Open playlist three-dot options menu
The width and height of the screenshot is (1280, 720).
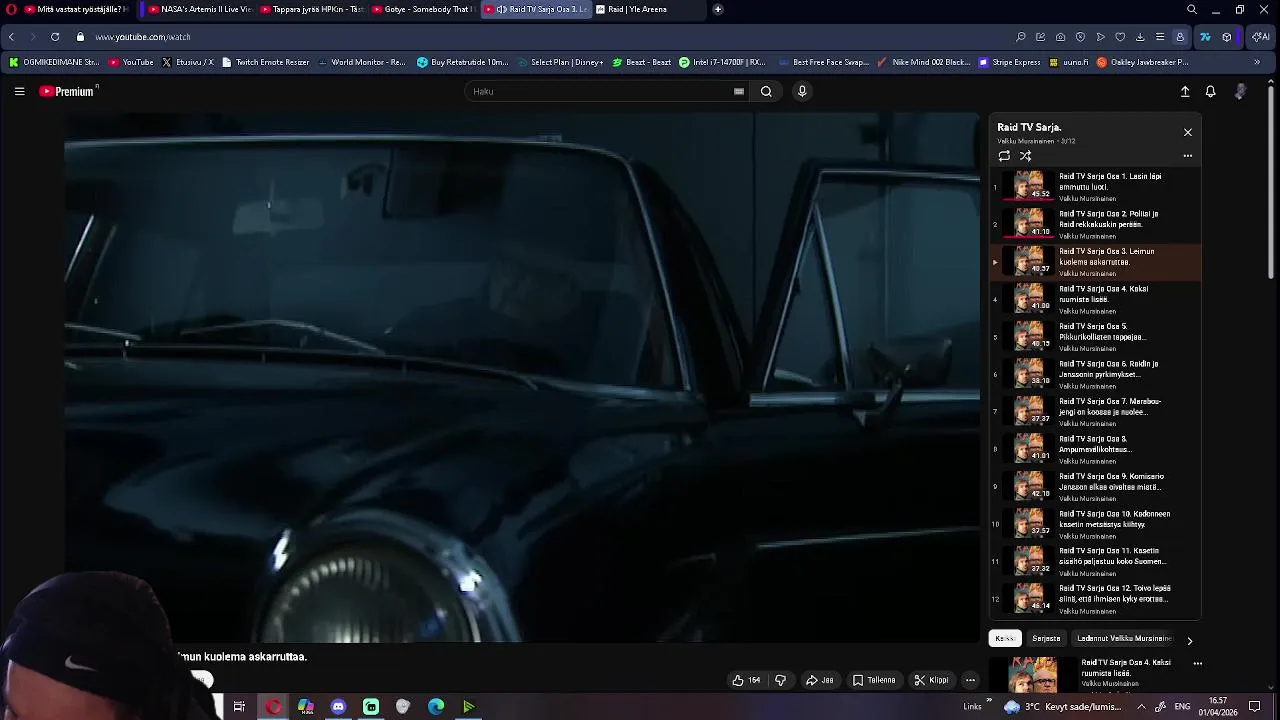[1188, 156]
